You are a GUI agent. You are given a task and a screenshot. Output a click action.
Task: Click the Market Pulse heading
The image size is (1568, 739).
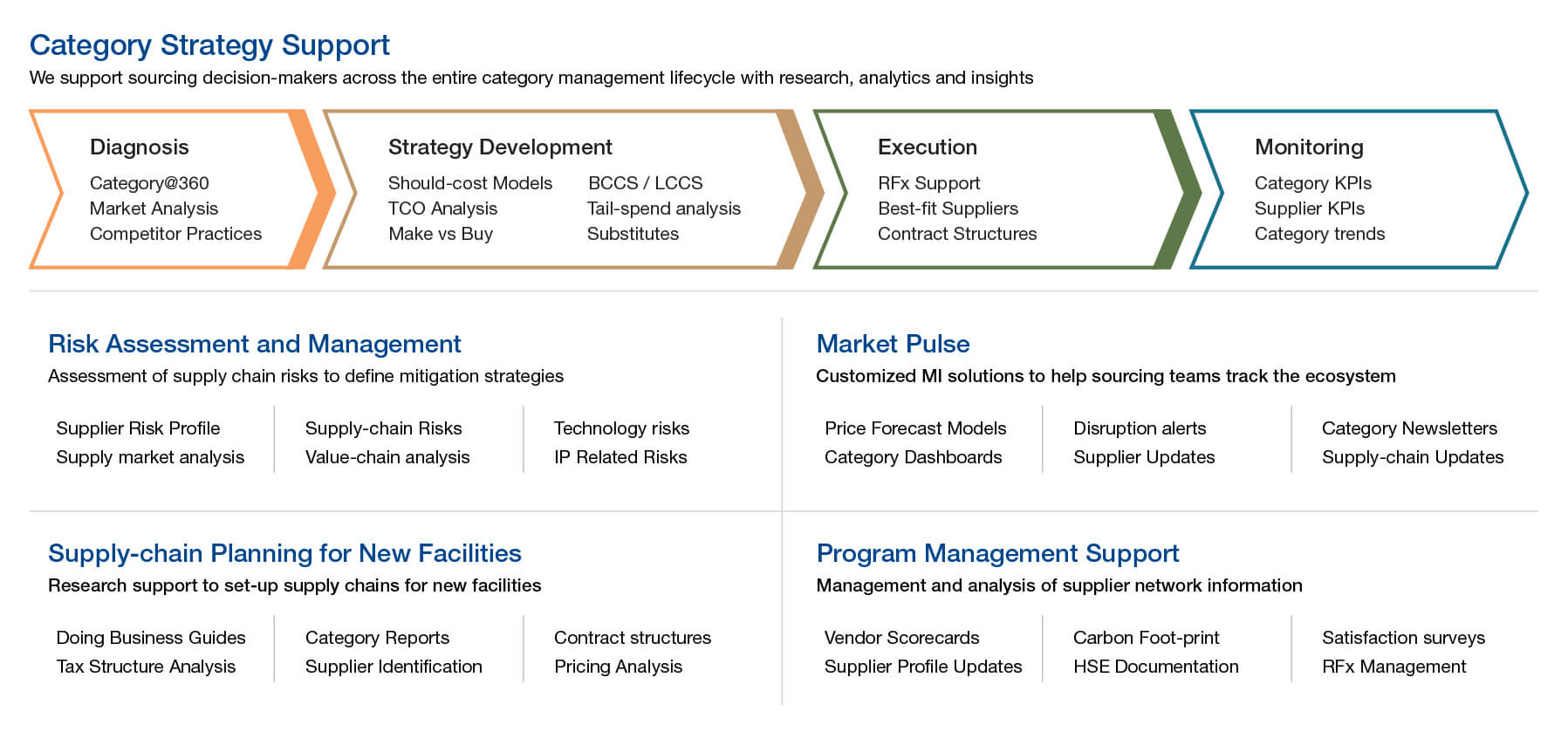[893, 344]
